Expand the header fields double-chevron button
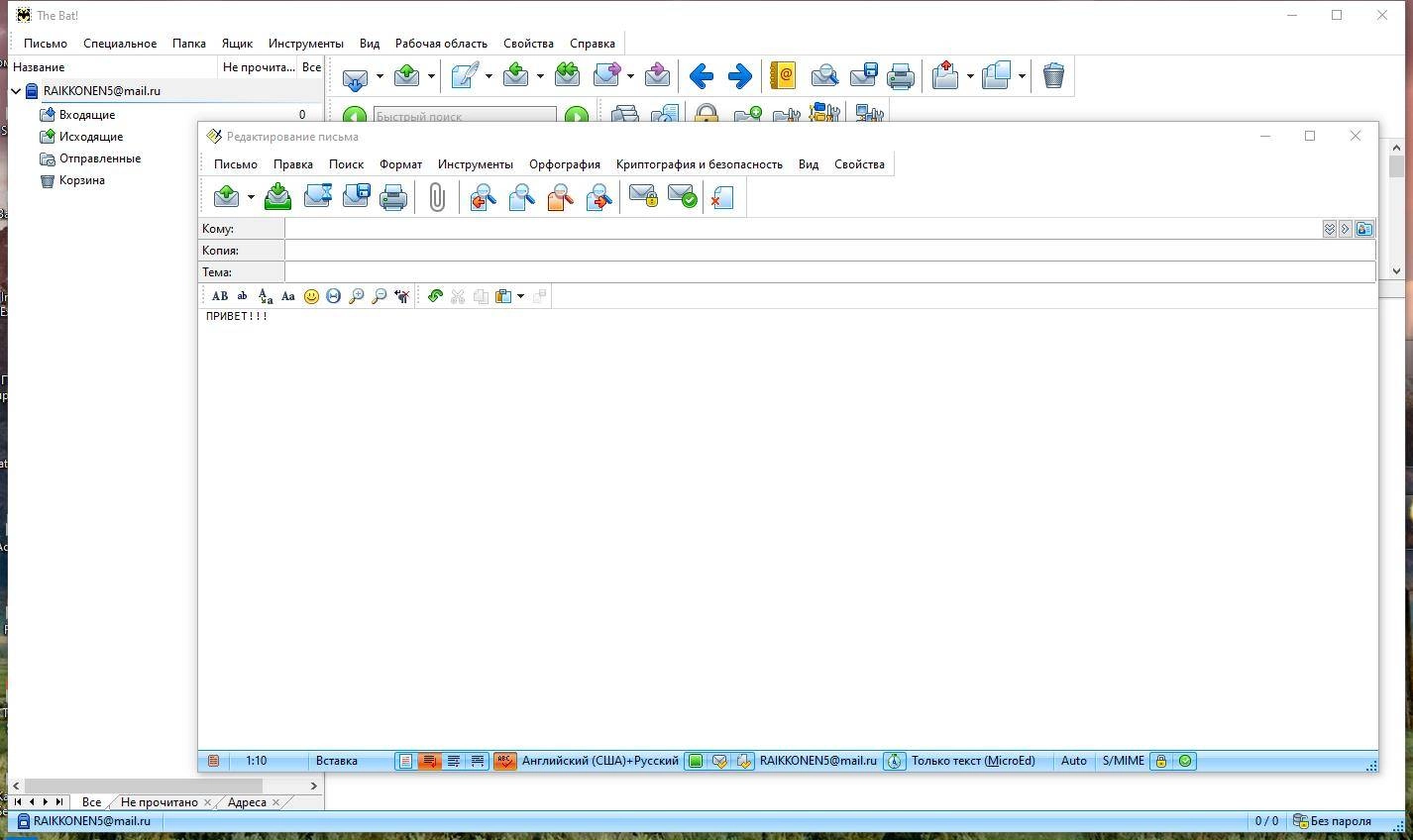Image resolution: width=1413 pixels, height=840 pixels. pos(1330,229)
